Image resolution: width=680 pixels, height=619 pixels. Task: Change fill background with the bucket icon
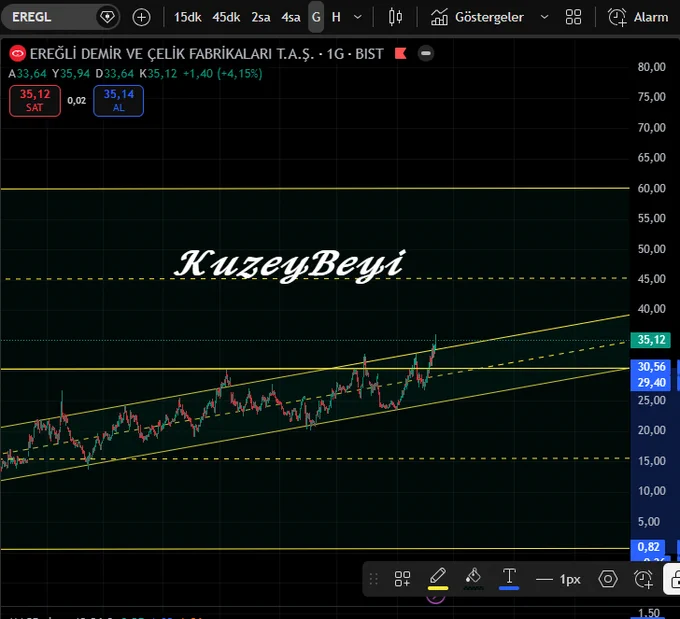(473, 578)
